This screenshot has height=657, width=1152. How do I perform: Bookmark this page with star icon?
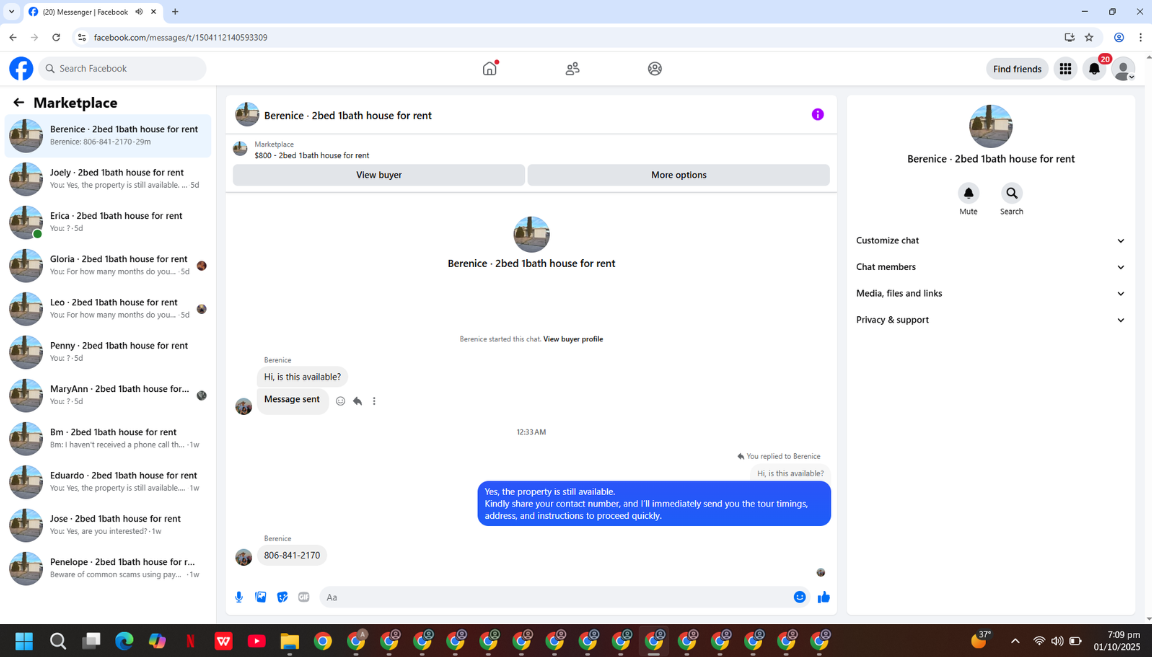(1090, 37)
